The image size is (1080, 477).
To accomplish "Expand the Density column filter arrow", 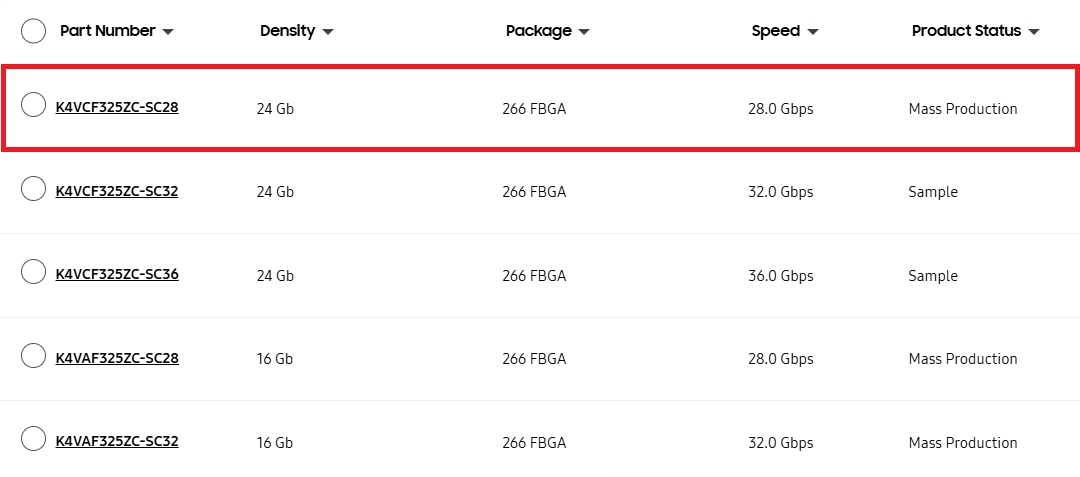I will 328,32.
